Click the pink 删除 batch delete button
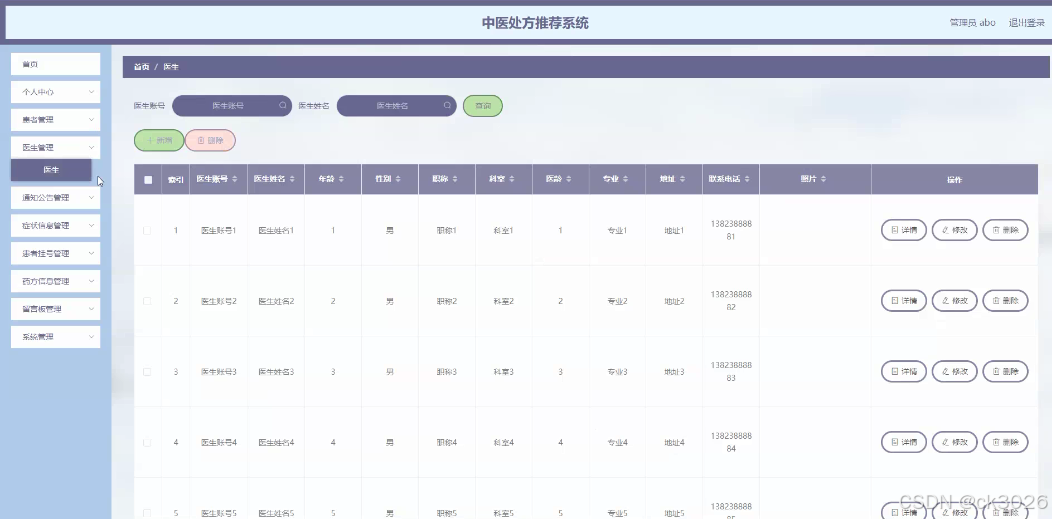 [x=210, y=141]
